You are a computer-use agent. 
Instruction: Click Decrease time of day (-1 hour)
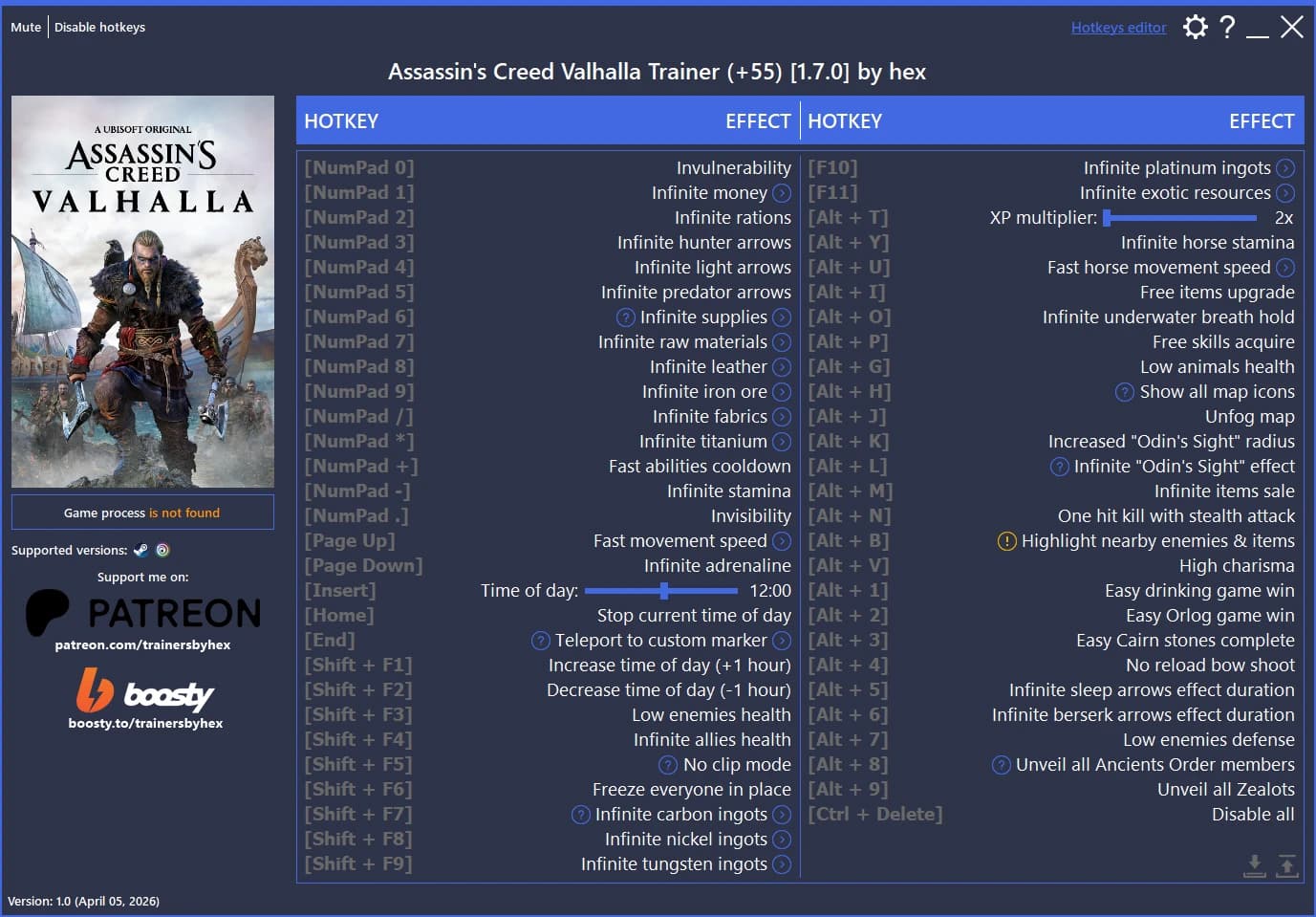coord(668,690)
